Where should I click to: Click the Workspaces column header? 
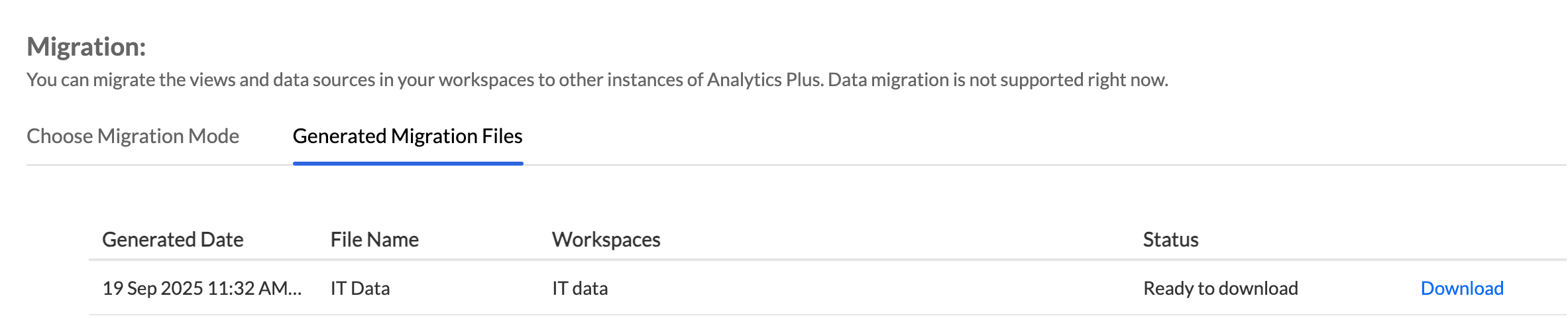click(606, 239)
